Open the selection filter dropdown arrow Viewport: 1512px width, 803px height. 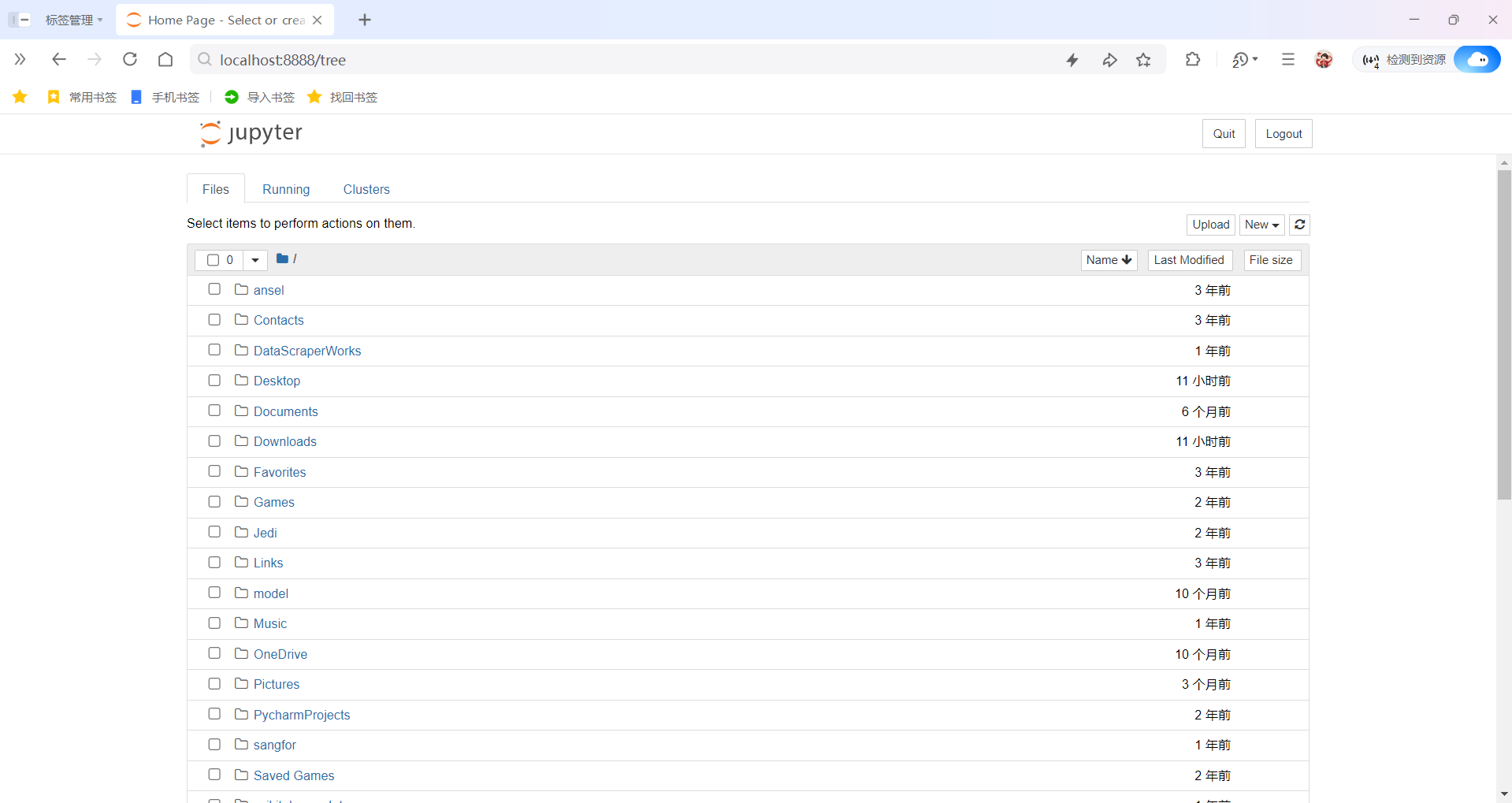pyautogui.click(x=254, y=260)
